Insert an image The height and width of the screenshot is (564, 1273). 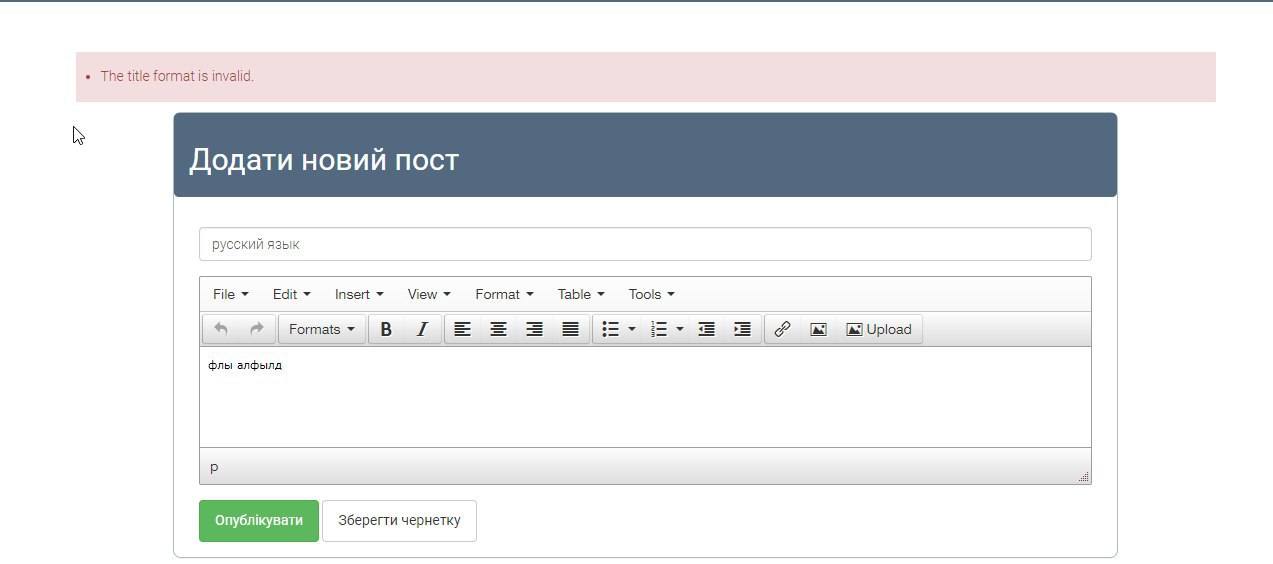pyautogui.click(x=818, y=329)
